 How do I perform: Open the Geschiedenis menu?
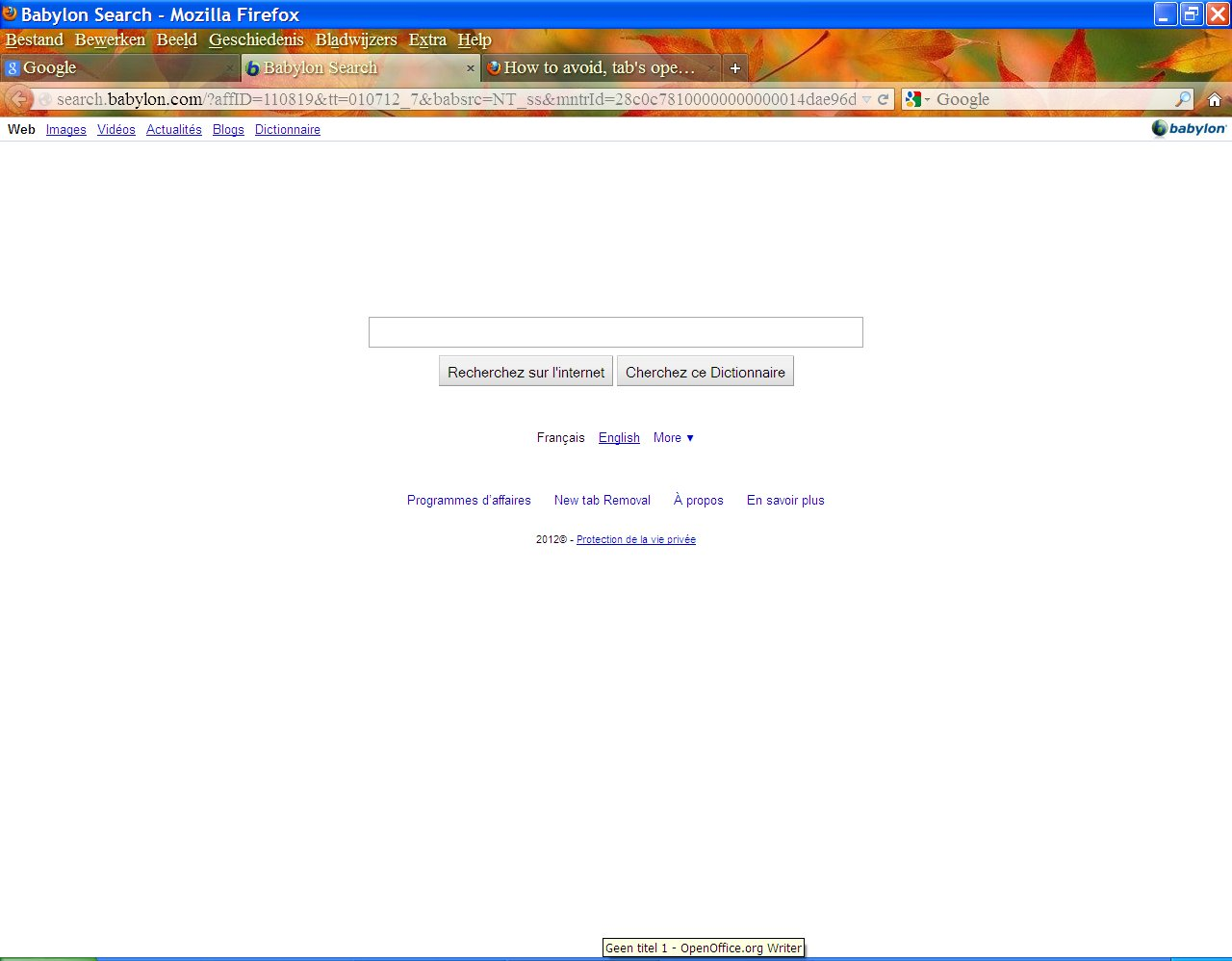pos(256,39)
